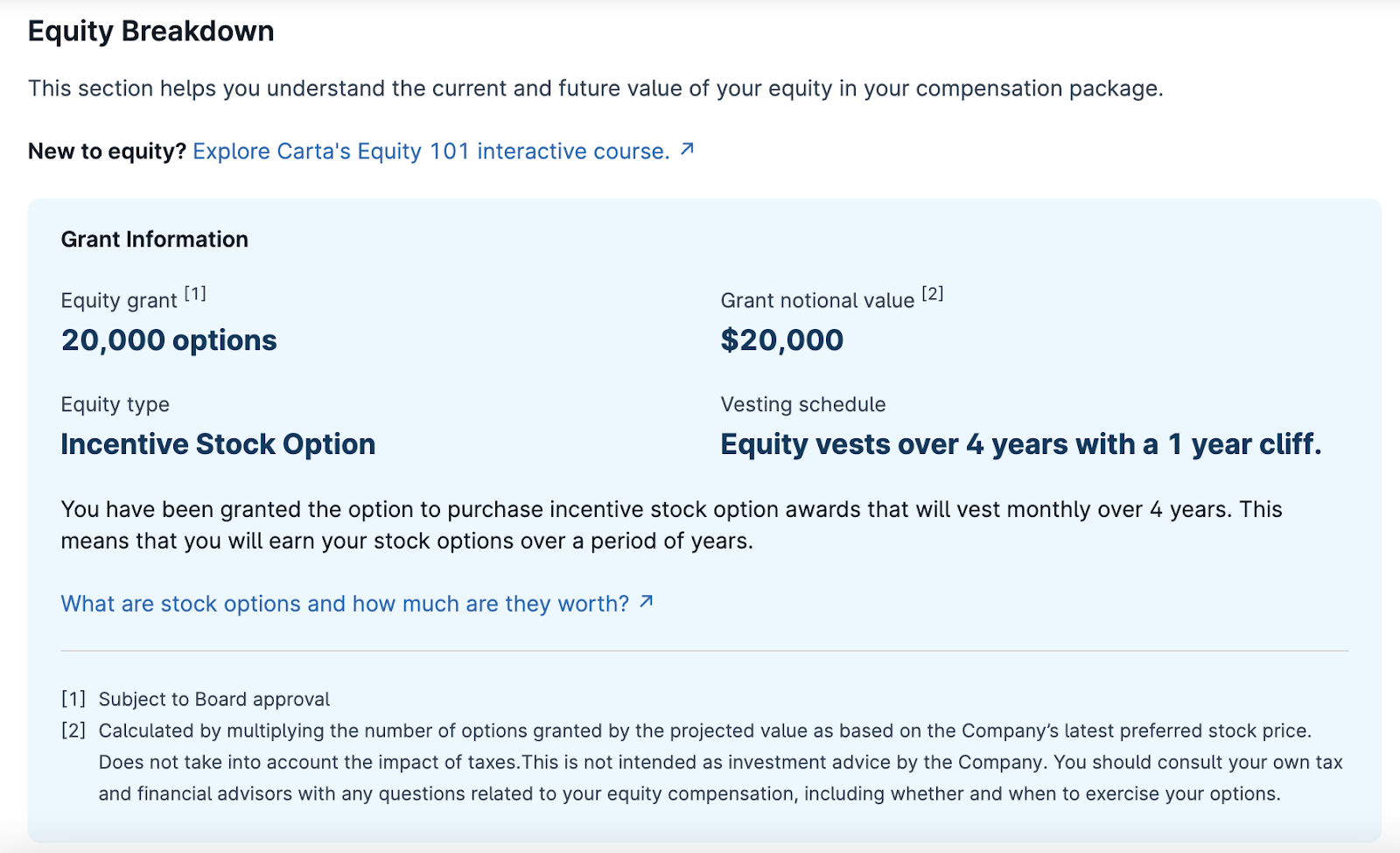Viewport: 1400px width, 853px height.
Task: Click the New to equity? bold text
Action: (x=107, y=150)
